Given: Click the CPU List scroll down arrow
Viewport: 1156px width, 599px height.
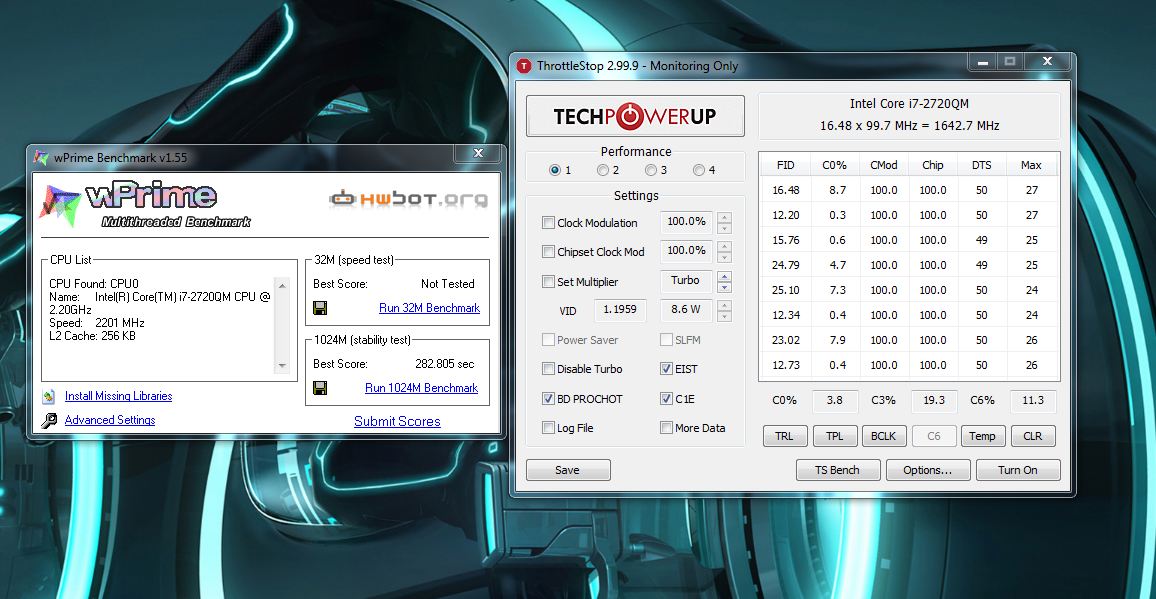Looking at the screenshot, I should [x=282, y=365].
